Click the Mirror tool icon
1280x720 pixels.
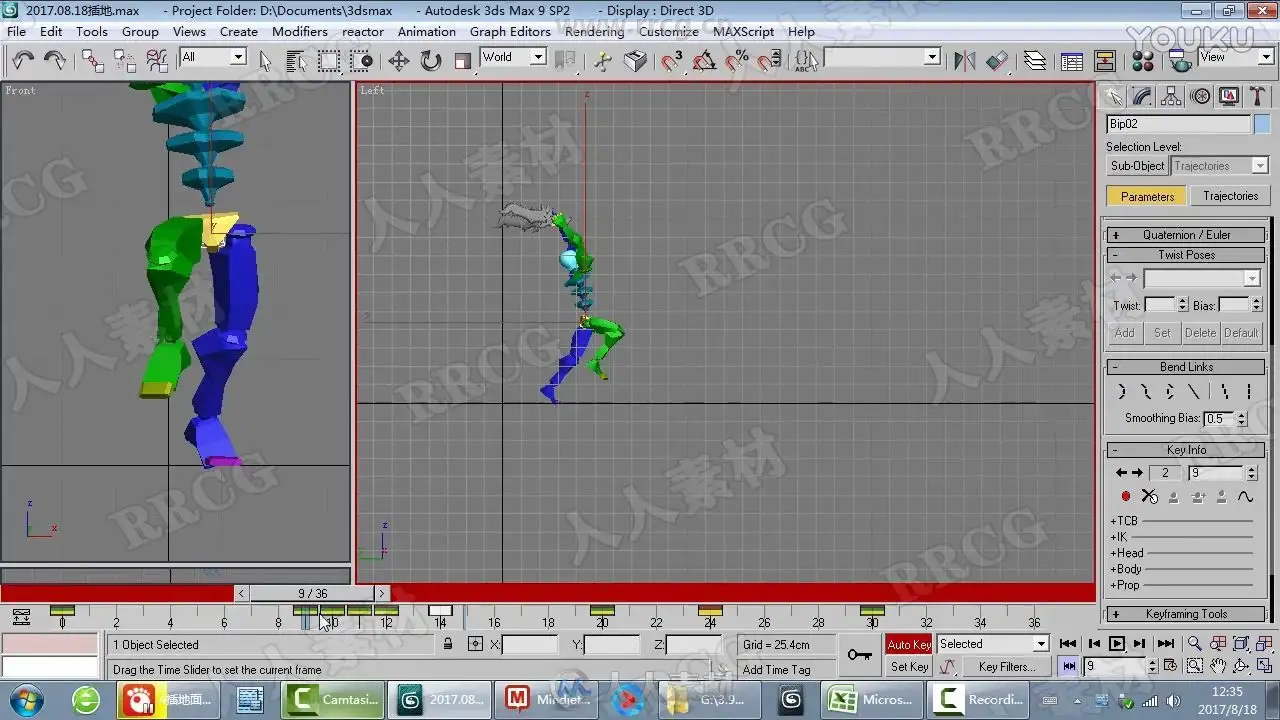pos(964,61)
